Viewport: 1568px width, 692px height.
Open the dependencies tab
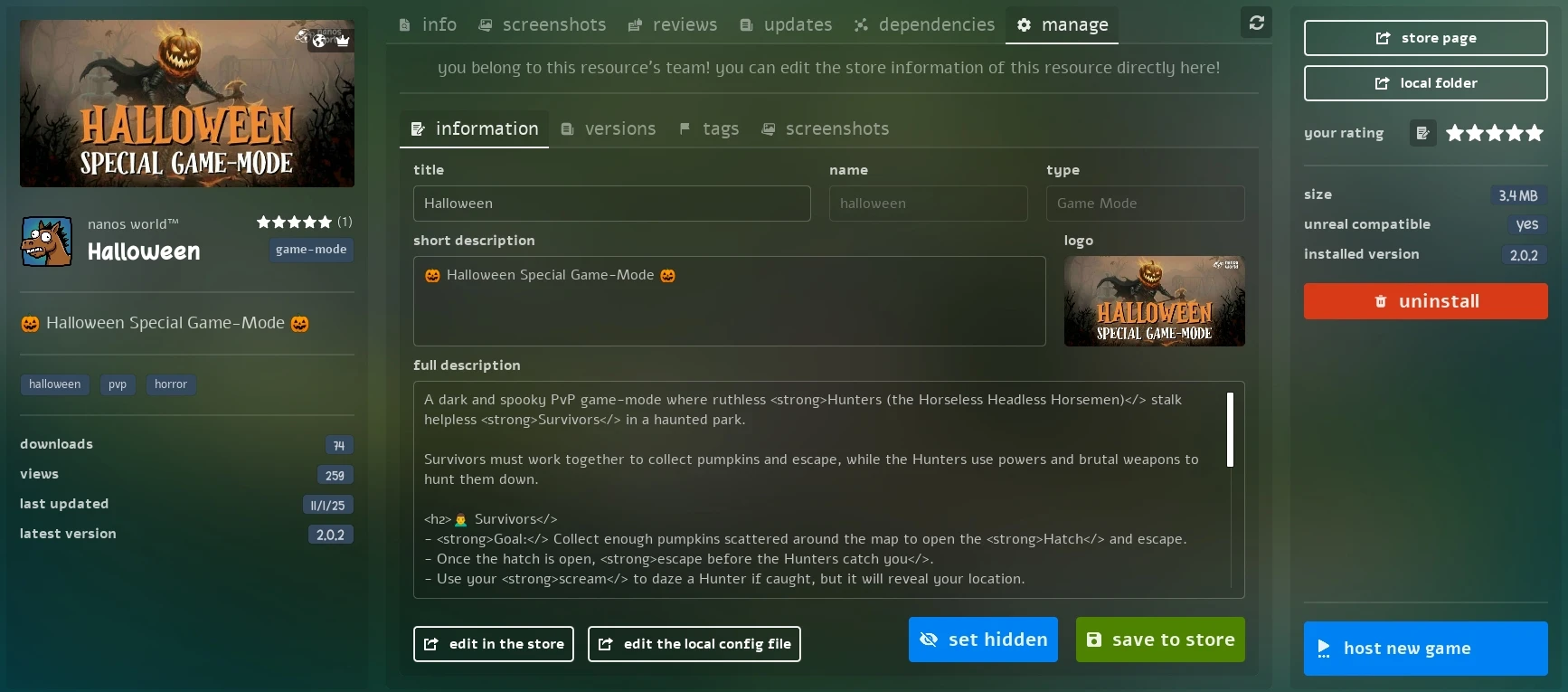coord(924,25)
